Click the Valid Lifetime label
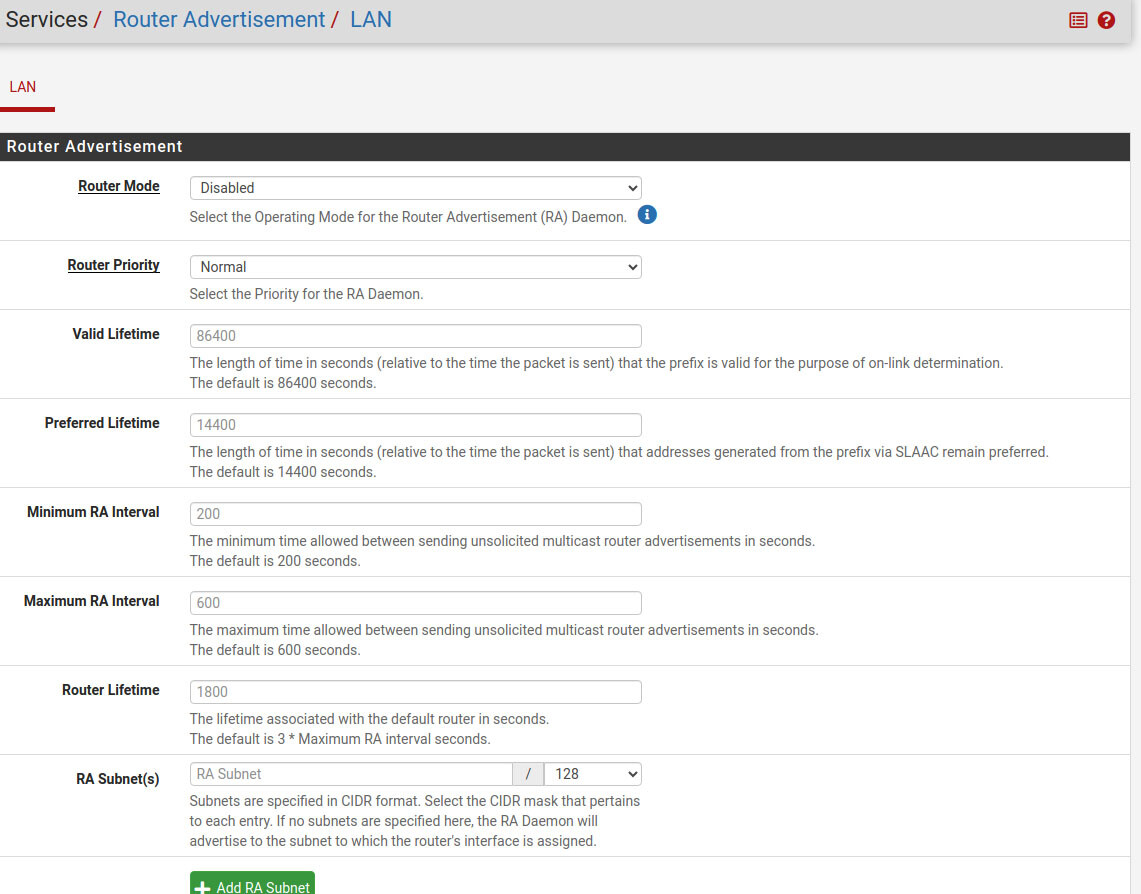 tap(116, 334)
